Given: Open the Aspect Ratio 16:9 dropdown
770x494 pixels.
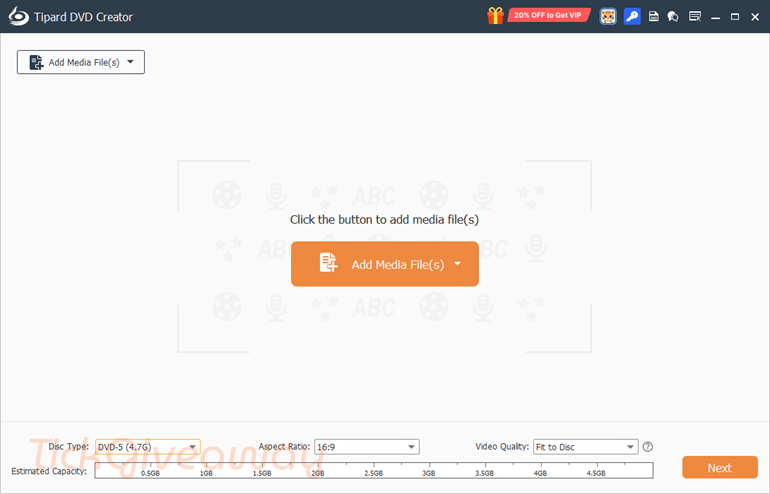Looking at the screenshot, I should coord(367,447).
